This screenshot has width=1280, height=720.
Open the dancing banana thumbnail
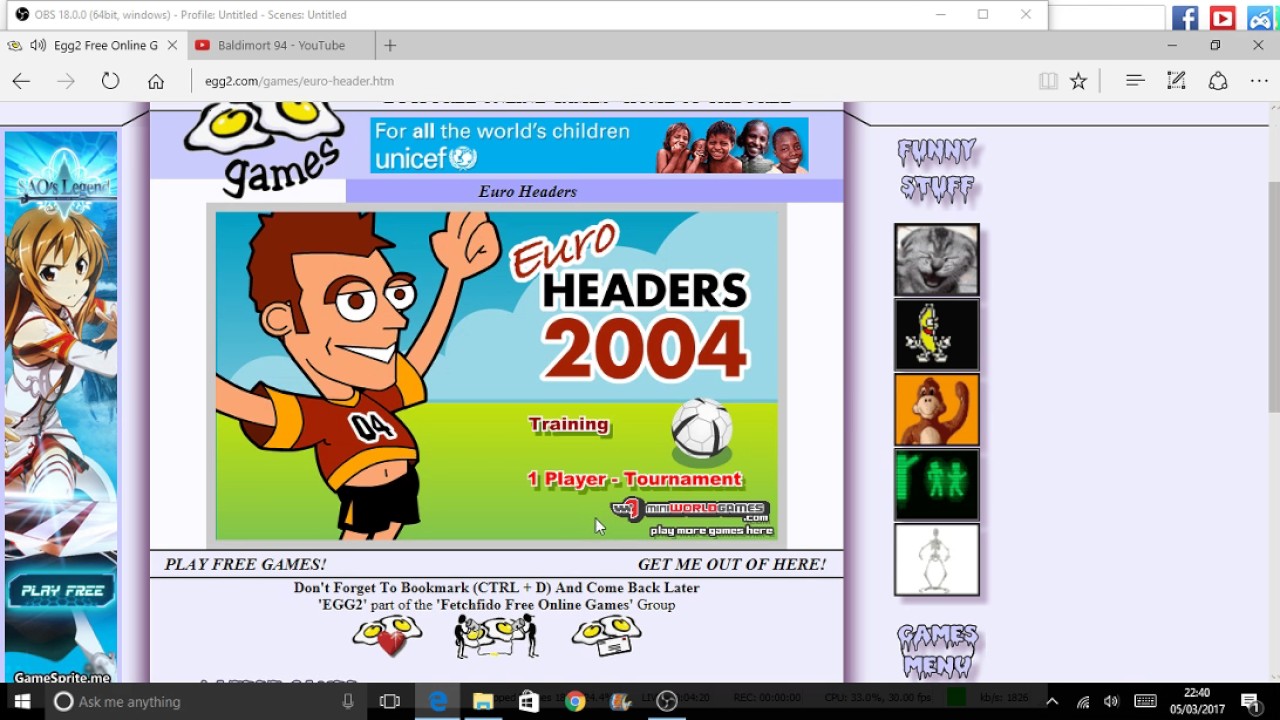click(936, 335)
